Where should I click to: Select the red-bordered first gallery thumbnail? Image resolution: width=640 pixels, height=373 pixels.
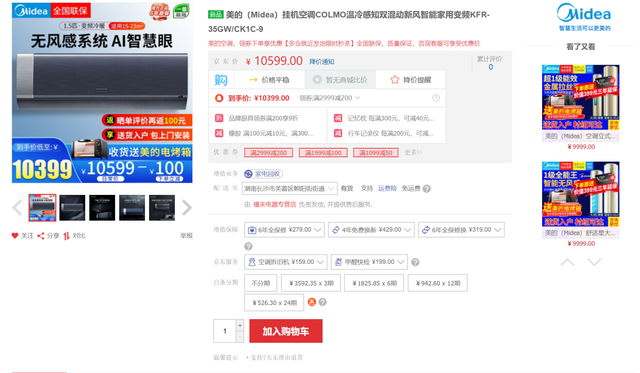tap(42, 208)
